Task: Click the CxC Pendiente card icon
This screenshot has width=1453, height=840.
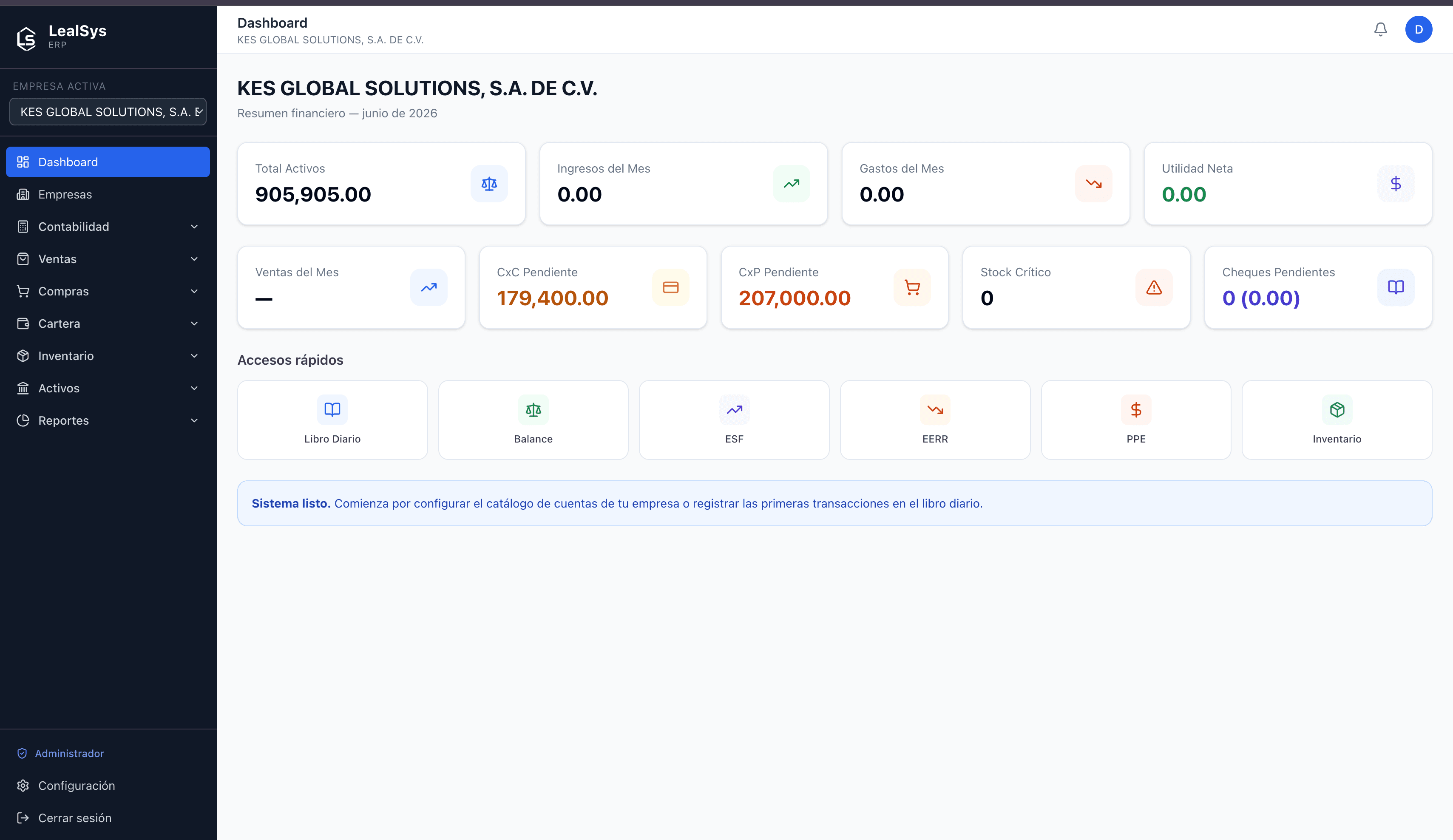Action: coord(670,287)
